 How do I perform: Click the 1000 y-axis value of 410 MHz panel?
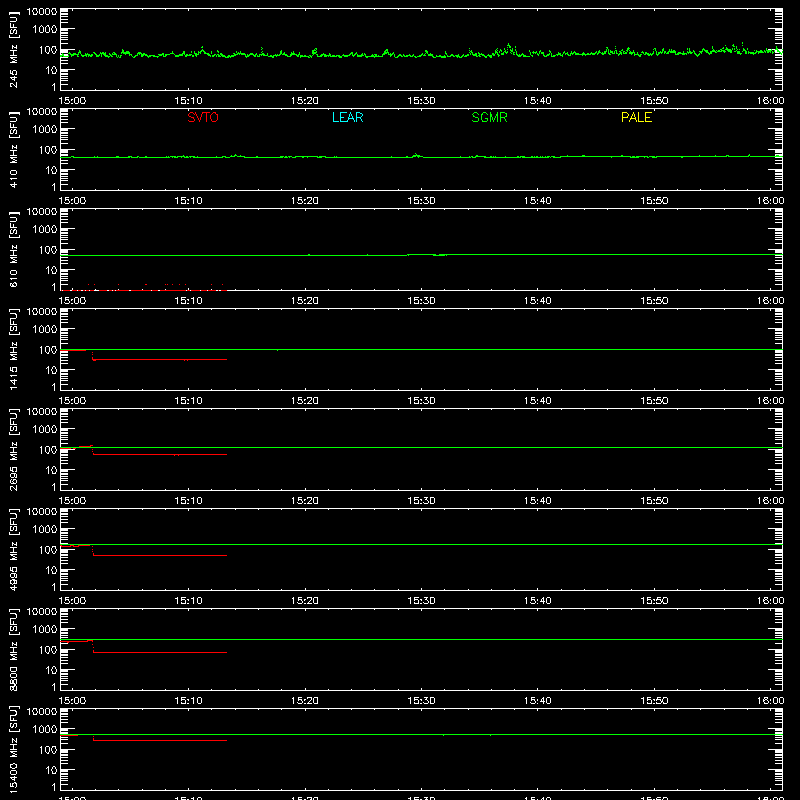(45, 129)
